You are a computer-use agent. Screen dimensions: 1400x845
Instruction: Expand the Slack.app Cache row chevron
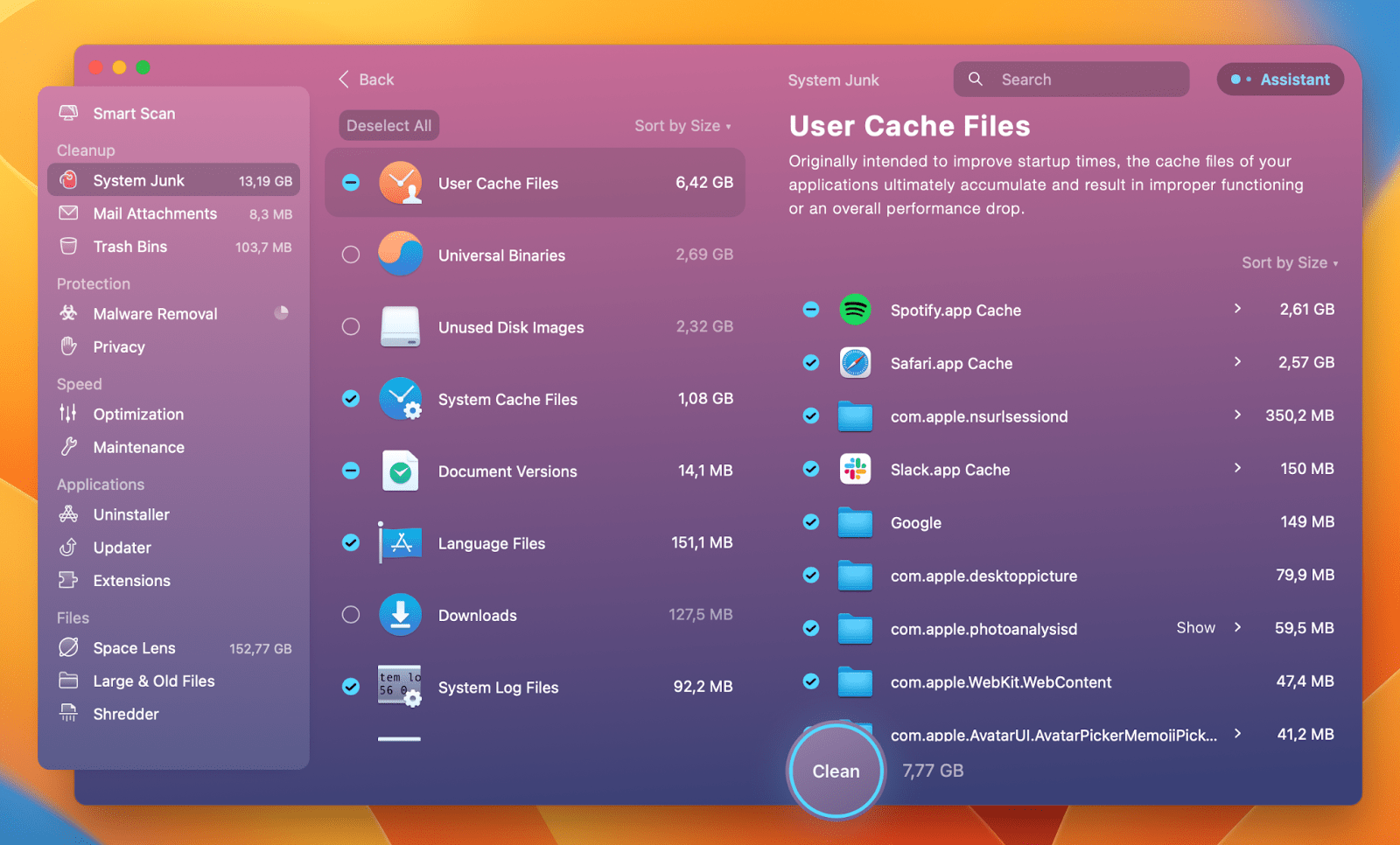click(x=1237, y=468)
